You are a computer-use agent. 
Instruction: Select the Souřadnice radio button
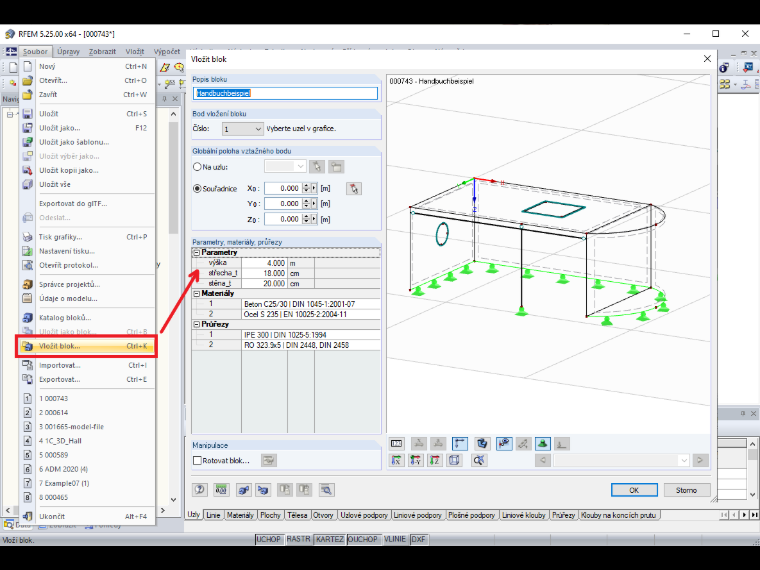pos(197,189)
